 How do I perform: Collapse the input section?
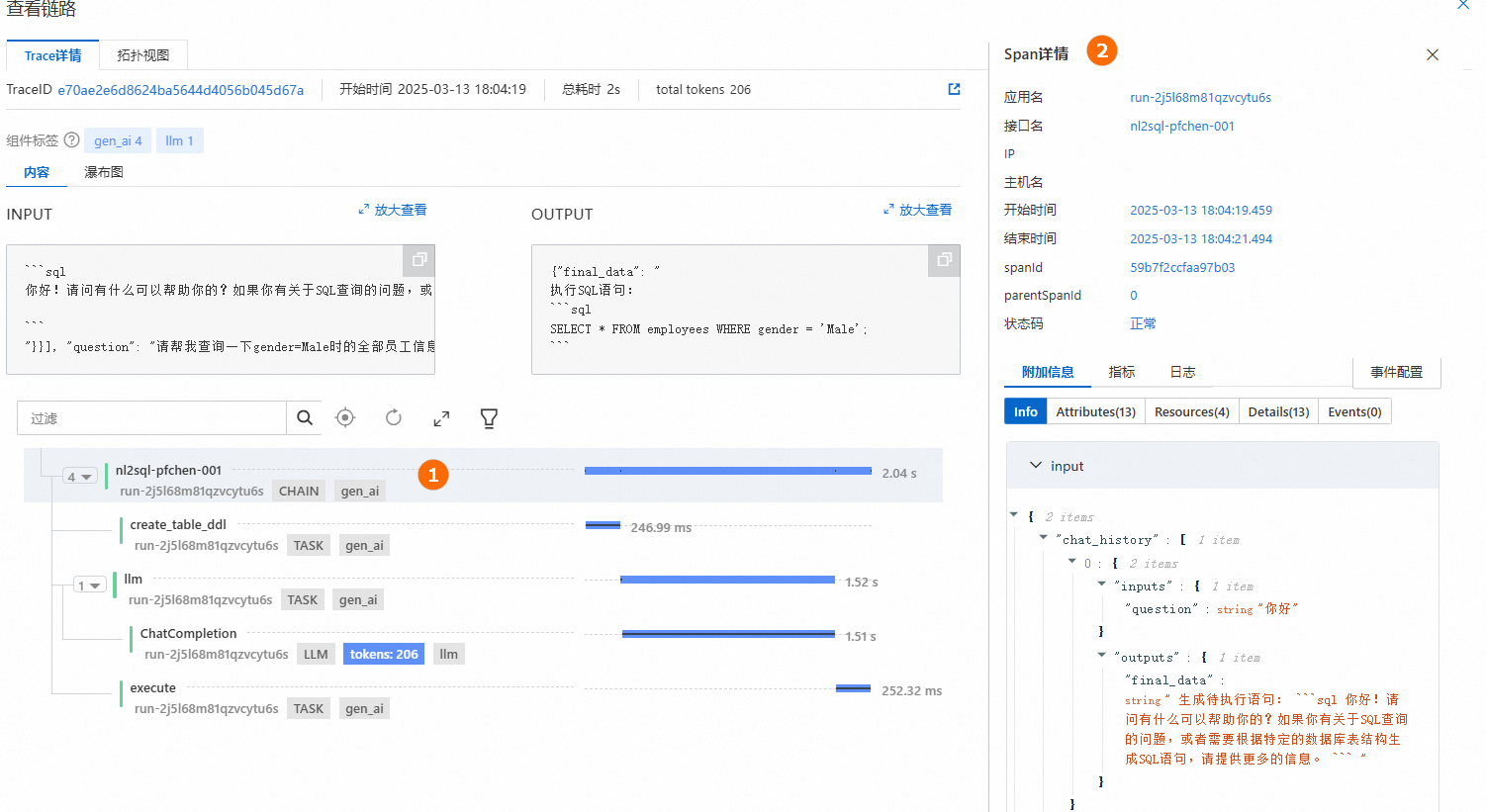1036,465
